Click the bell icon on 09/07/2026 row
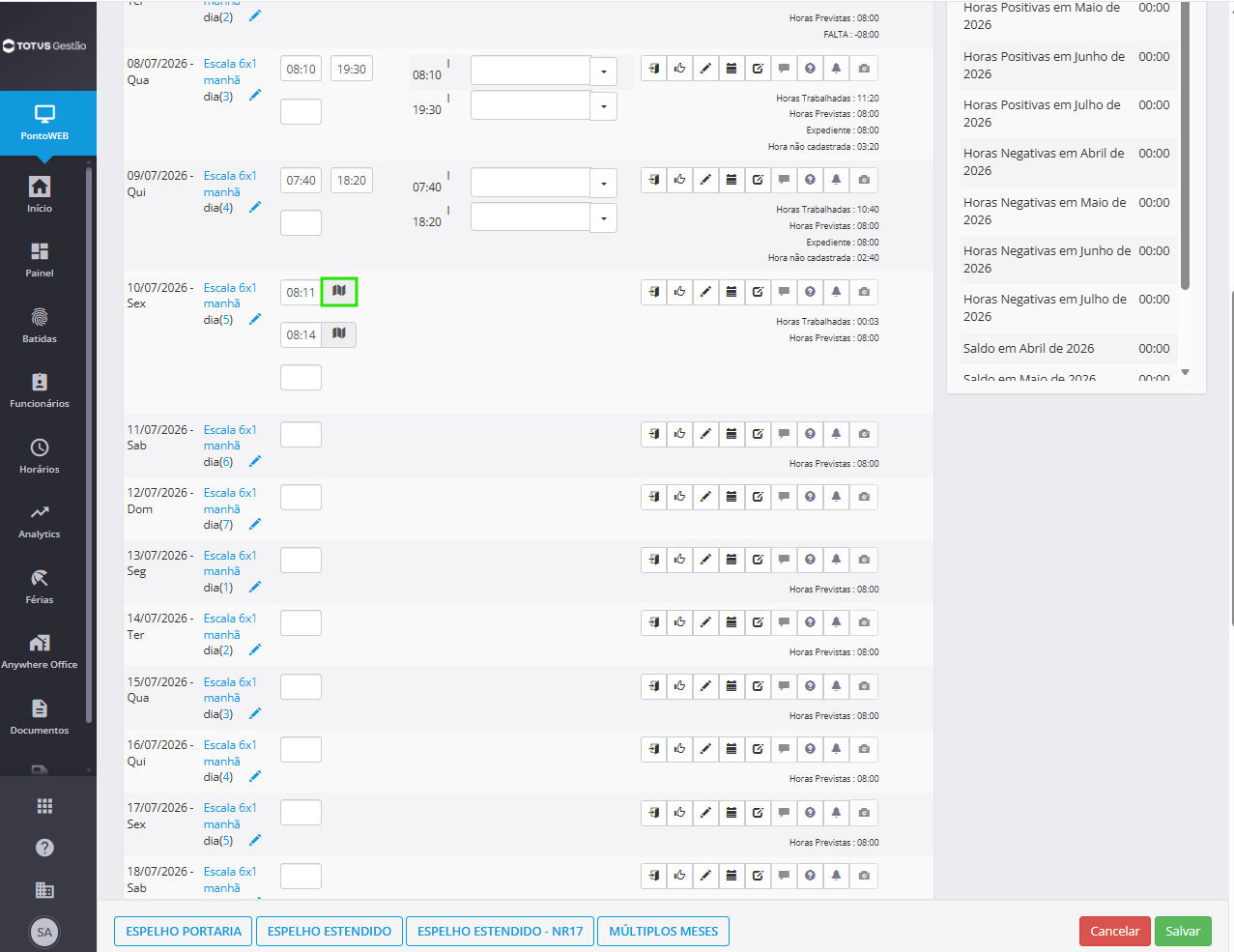The image size is (1234, 952). click(x=837, y=180)
